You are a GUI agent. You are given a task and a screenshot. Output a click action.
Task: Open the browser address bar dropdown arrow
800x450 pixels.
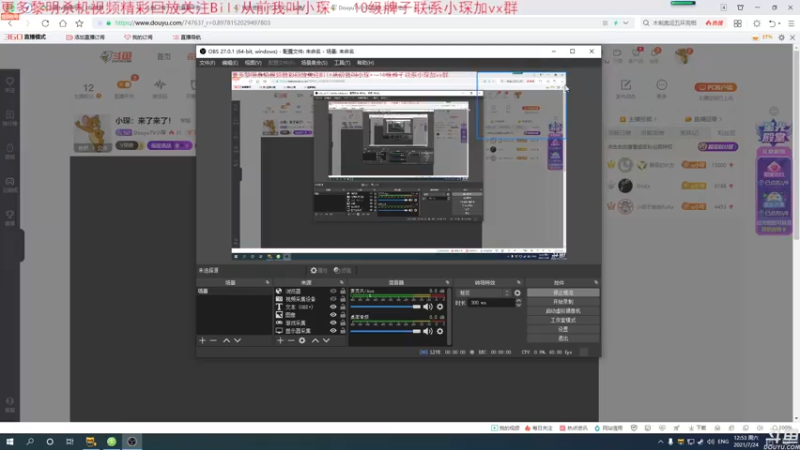tap(626, 23)
